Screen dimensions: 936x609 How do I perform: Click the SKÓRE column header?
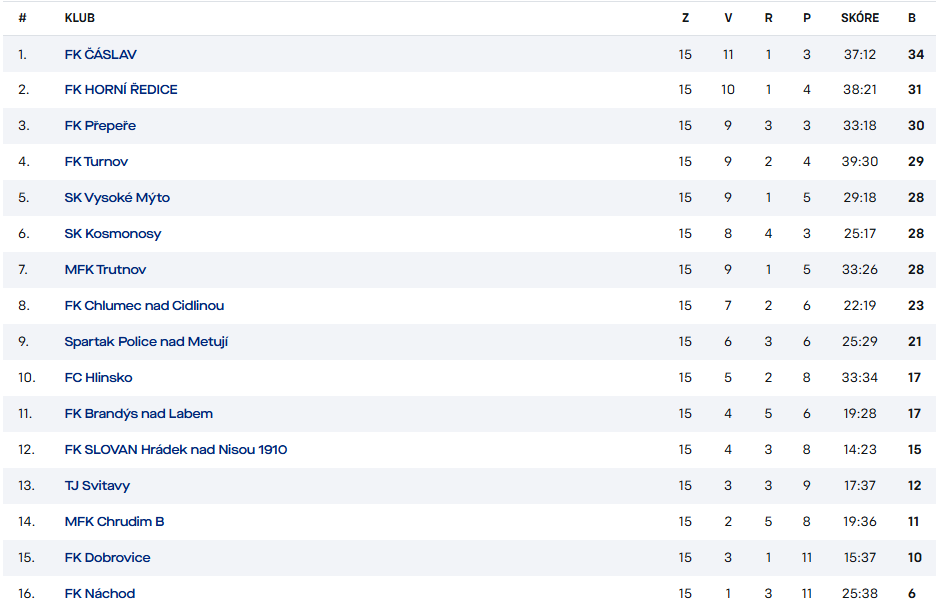pyautogui.click(x=860, y=18)
